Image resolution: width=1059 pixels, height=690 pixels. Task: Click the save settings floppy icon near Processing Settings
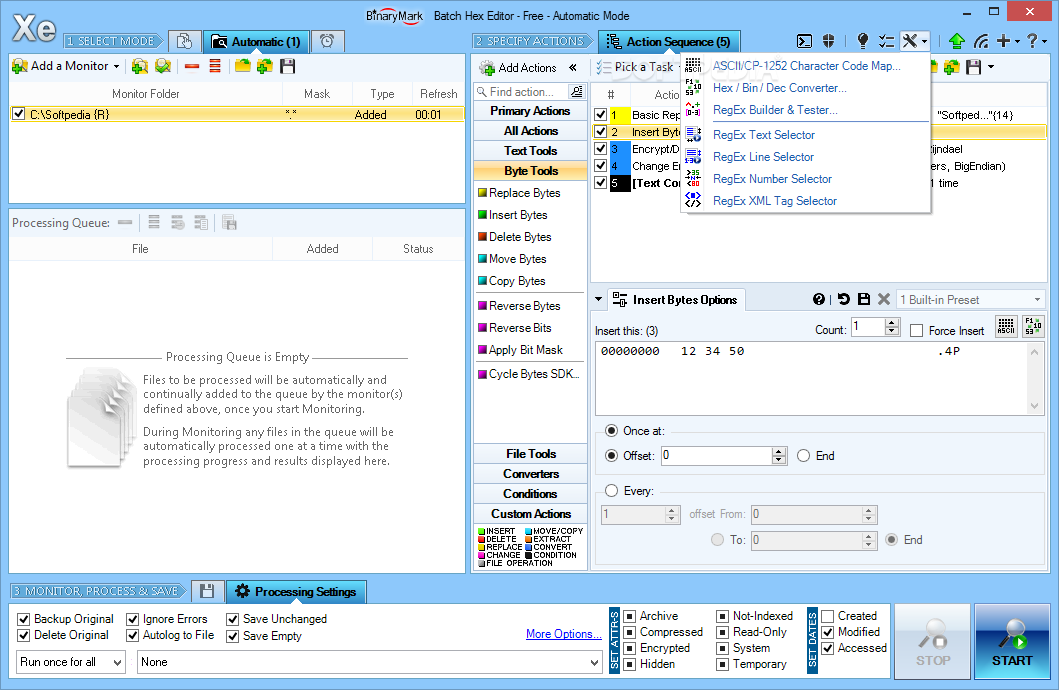207,591
